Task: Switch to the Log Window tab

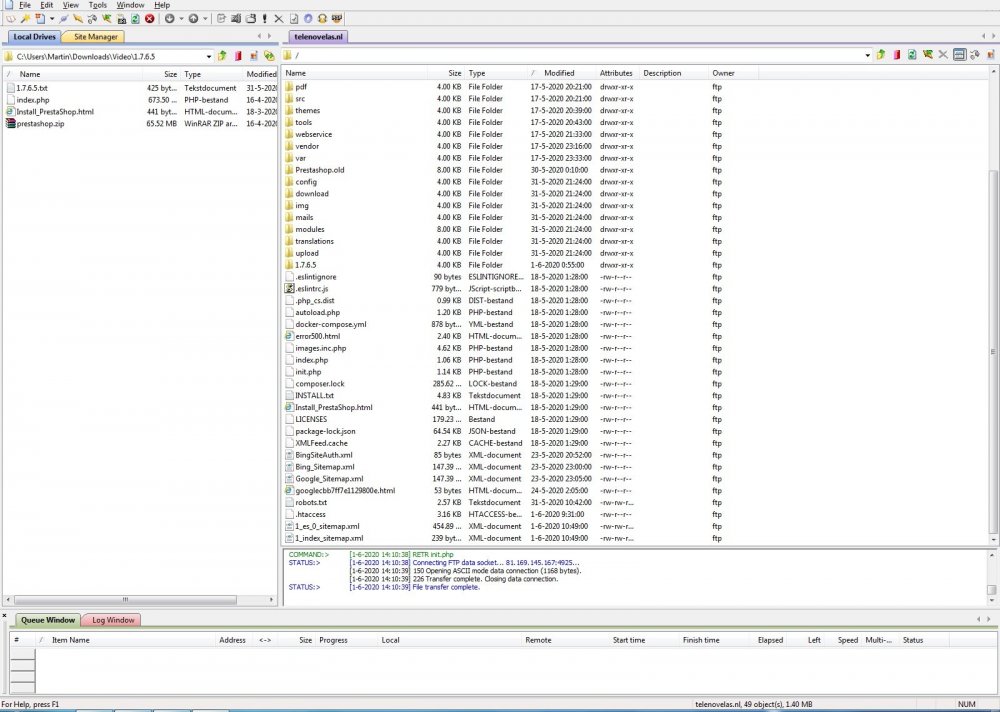Action: point(113,620)
